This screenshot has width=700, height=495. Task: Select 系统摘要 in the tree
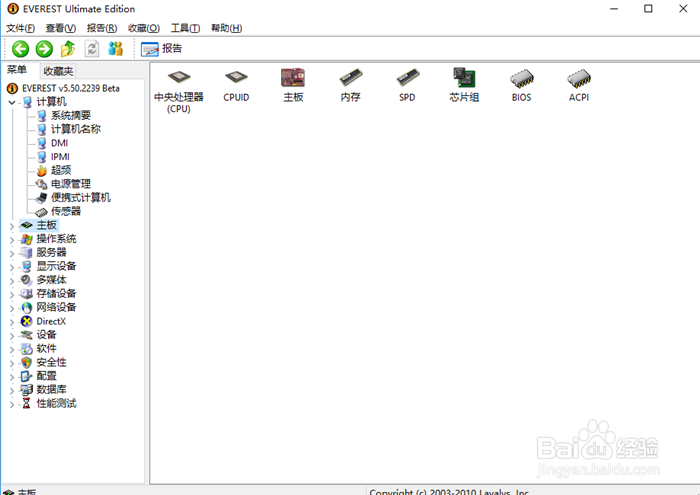[x=64, y=116]
